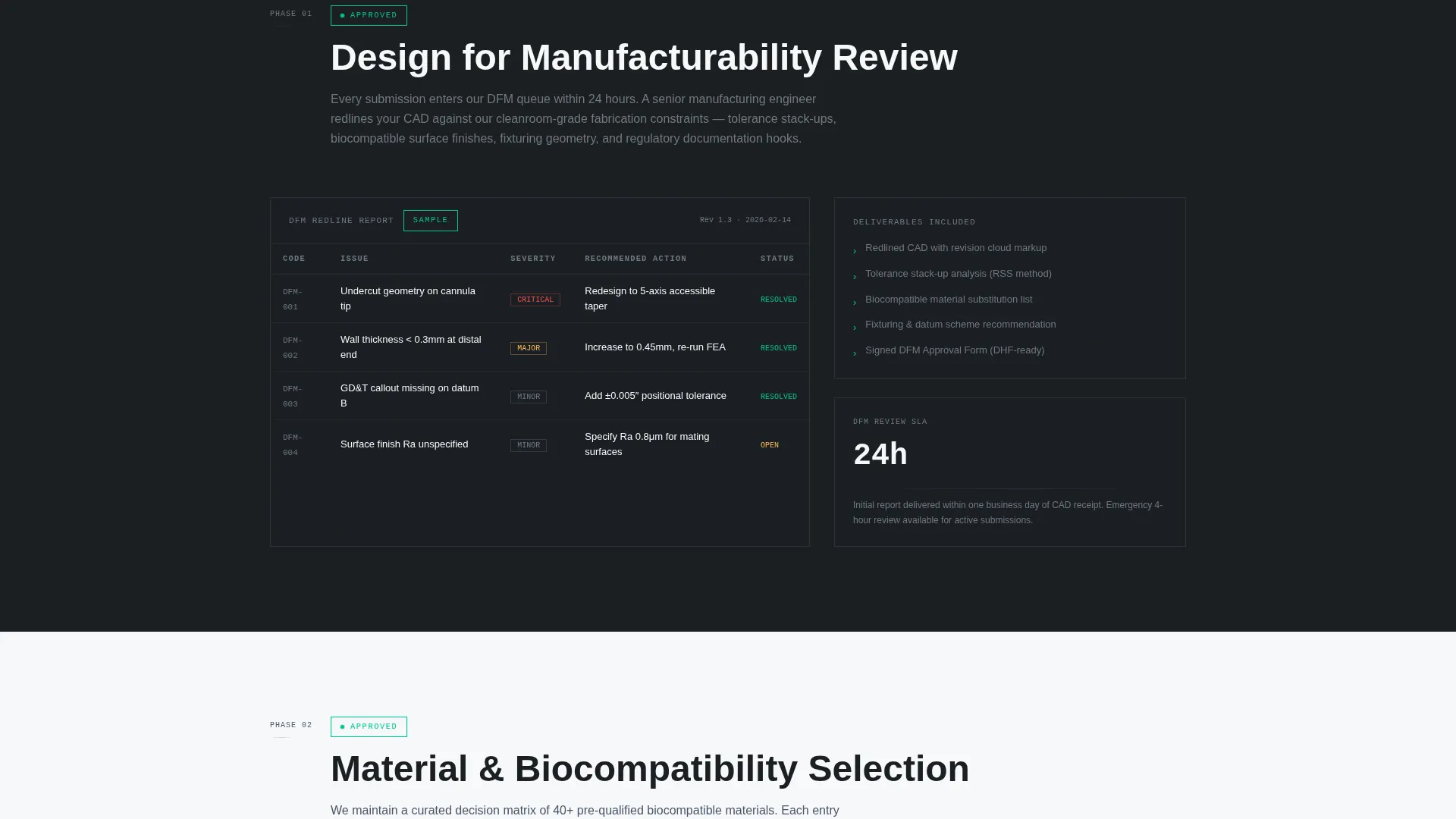
Task: Click the '24h' SLA value
Action: click(880, 454)
